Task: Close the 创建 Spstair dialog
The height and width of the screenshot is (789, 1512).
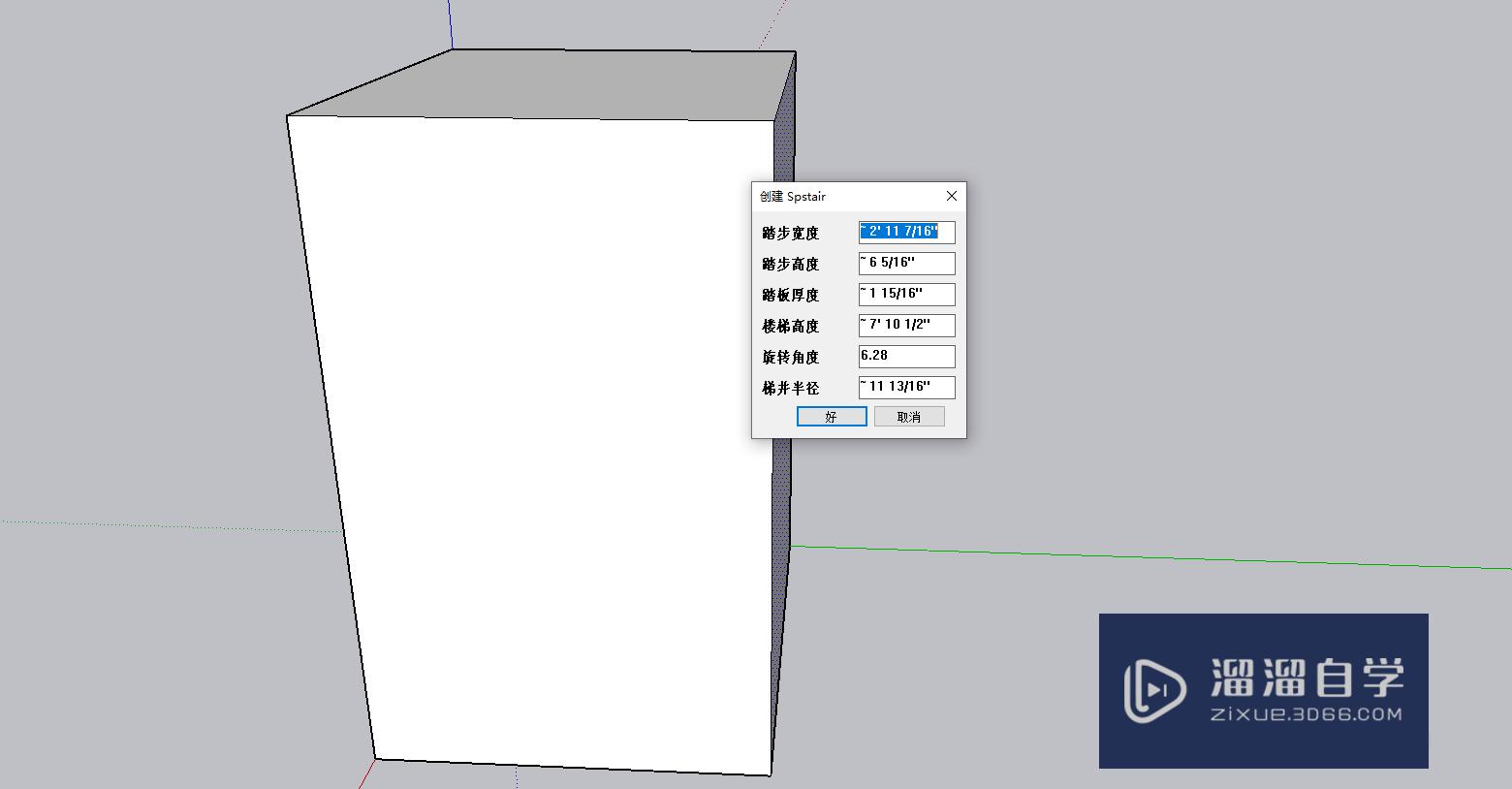Action: pos(952,196)
